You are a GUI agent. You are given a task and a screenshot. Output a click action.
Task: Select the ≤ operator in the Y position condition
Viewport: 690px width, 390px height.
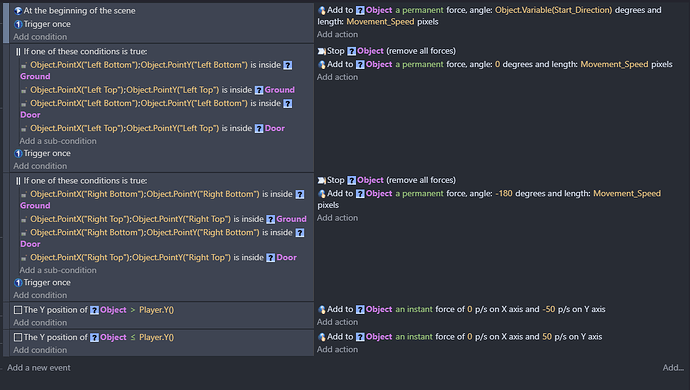pos(132,337)
